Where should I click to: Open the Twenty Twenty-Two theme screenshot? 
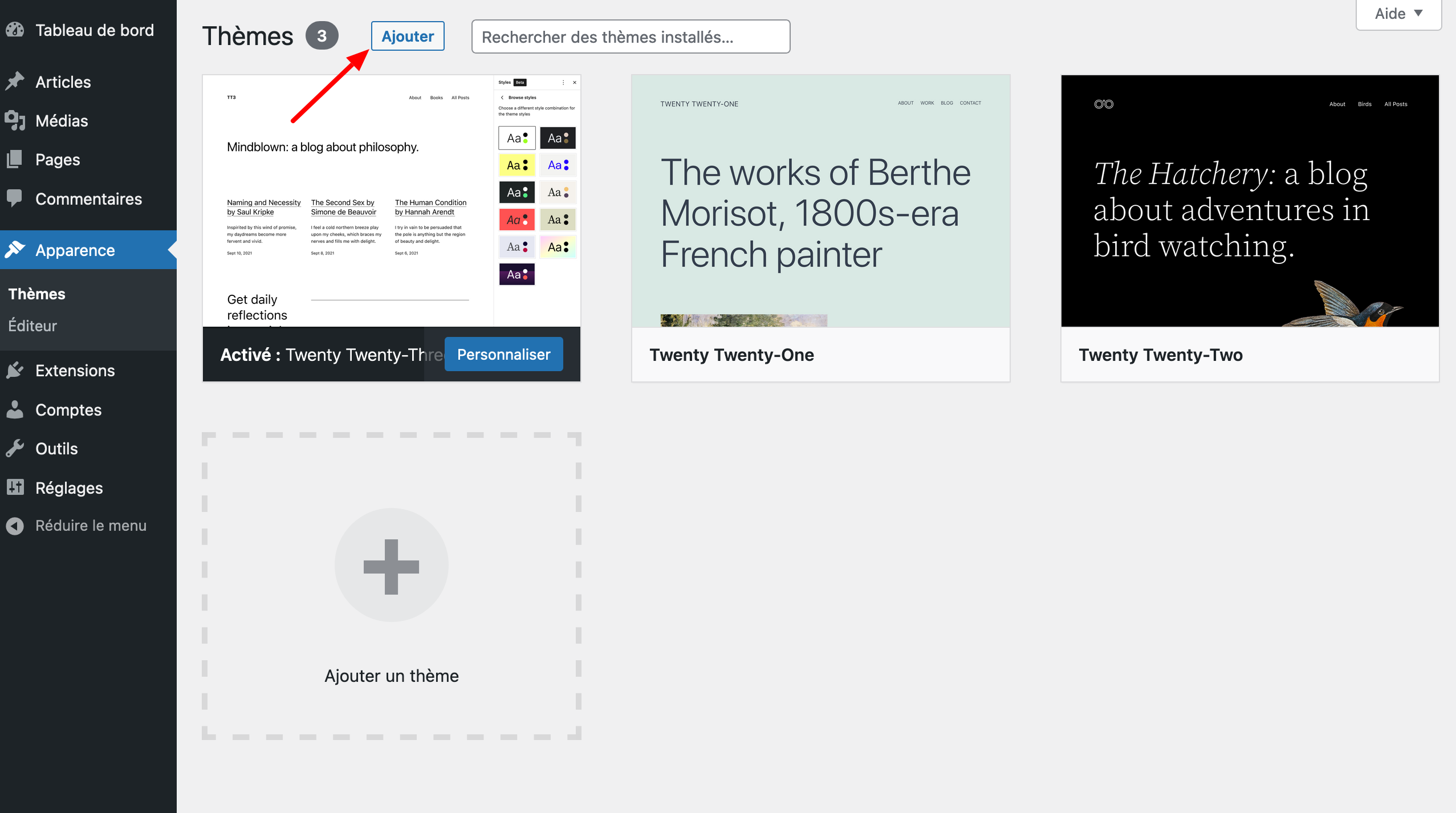pos(1250,201)
